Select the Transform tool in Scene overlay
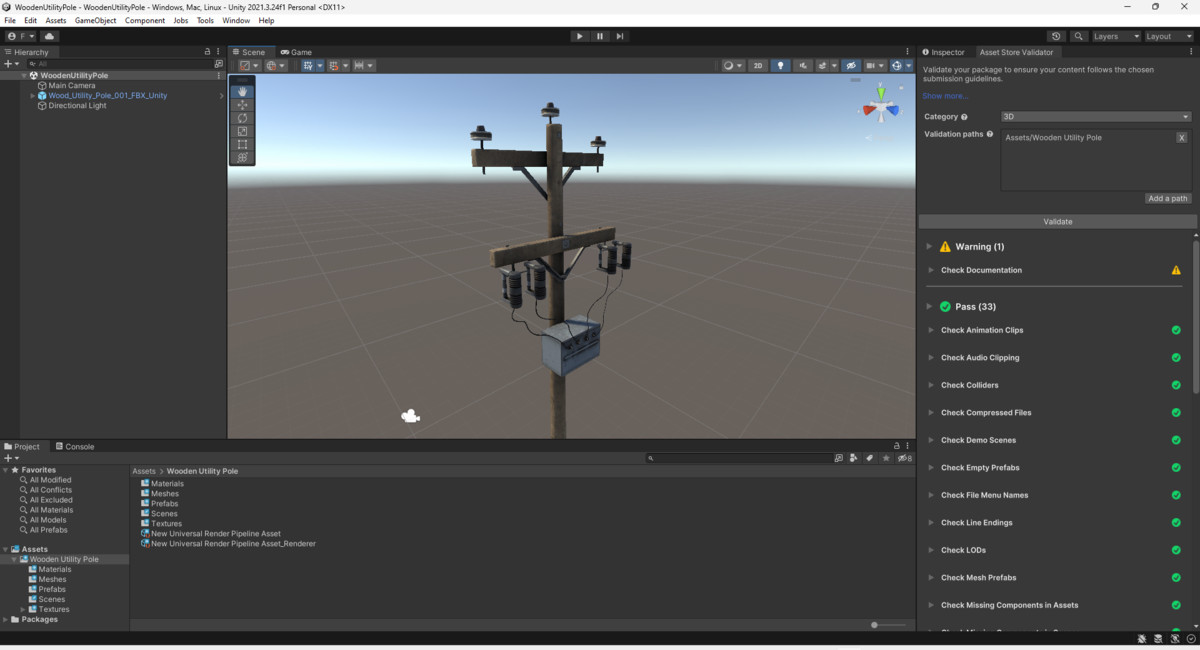Image resolution: width=1200 pixels, height=650 pixels. [x=242, y=157]
